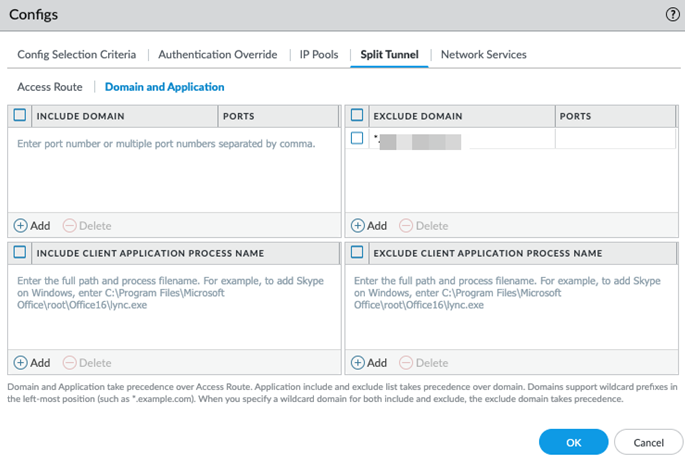Open the Network Services tab
The width and height of the screenshot is (685, 465).
[x=483, y=55]
